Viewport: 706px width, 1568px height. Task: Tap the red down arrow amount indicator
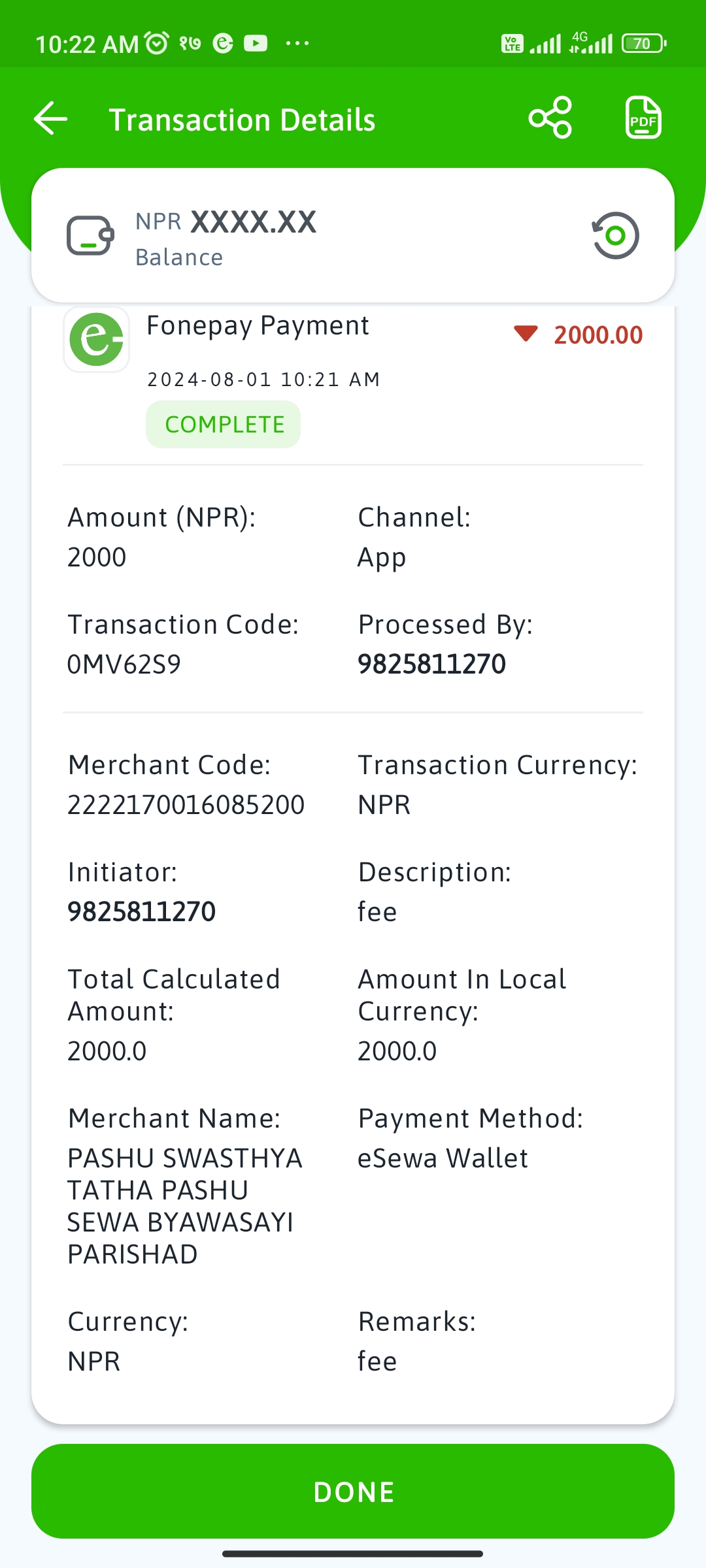pos(526,334)
